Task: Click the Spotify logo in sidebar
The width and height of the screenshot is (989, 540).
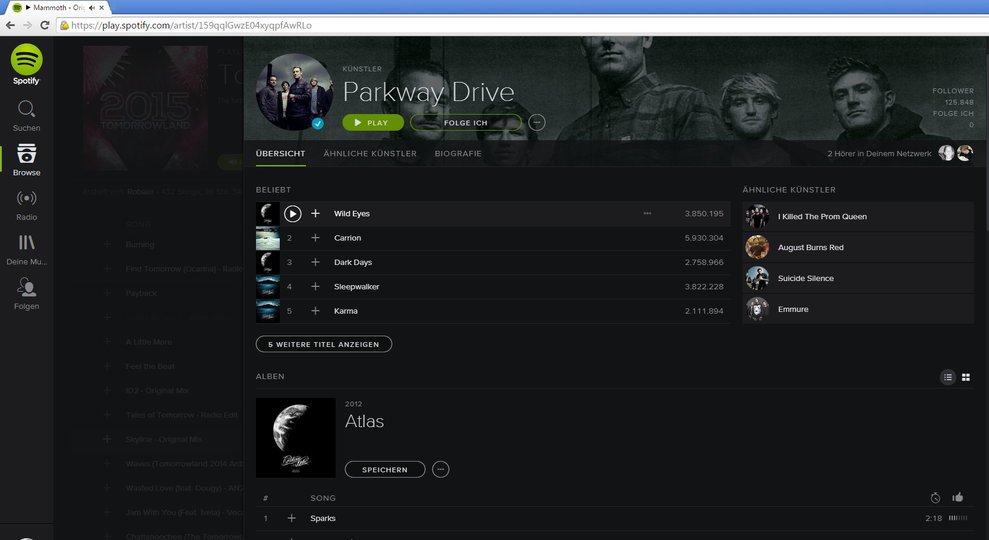Action: click(26, 64)
